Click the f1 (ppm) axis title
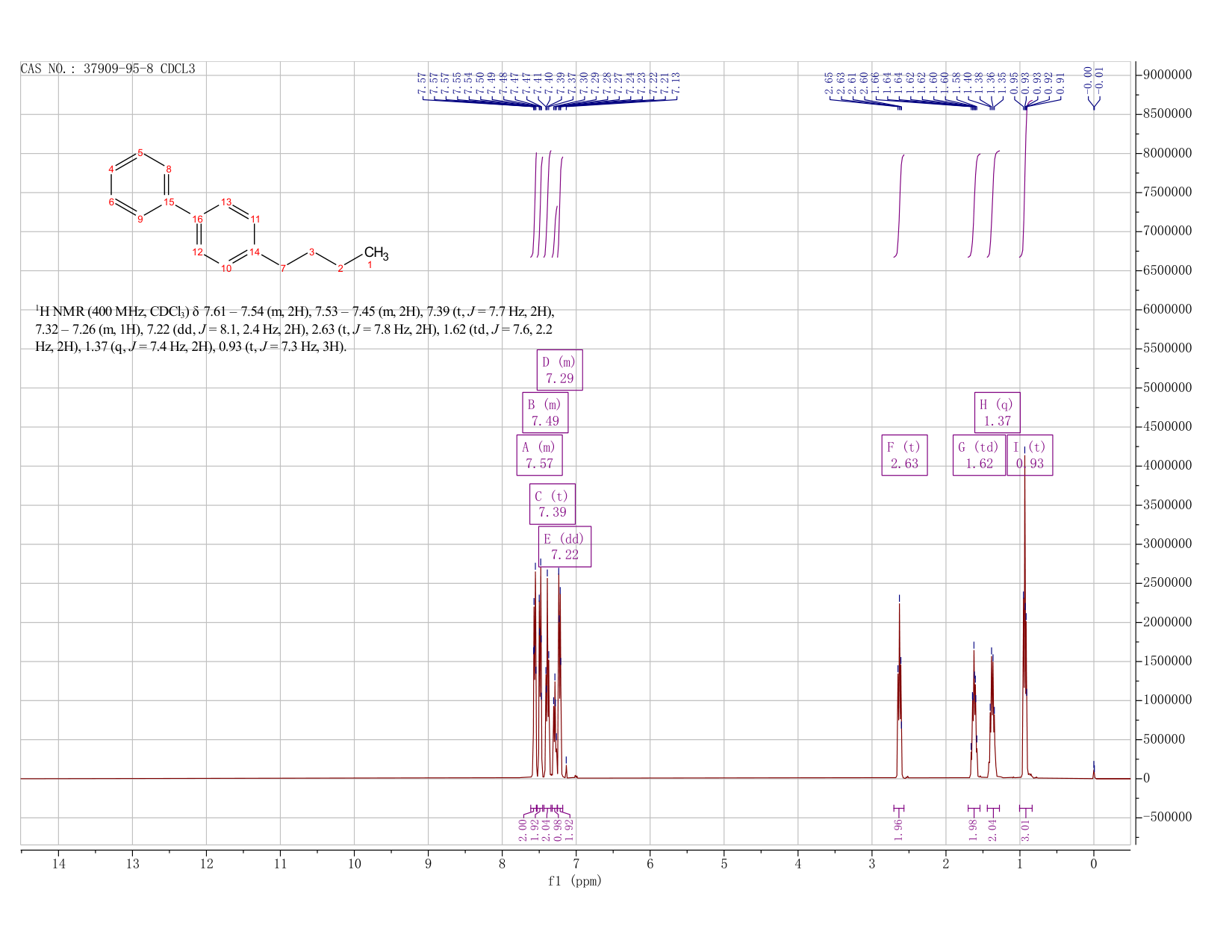1232x952 pixels. point(575,881)
